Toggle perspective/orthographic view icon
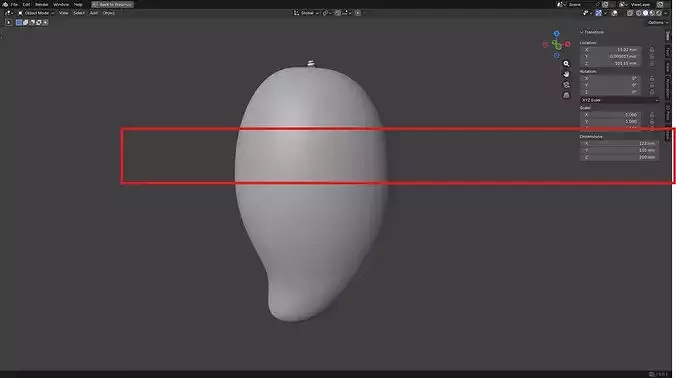This screenshot has height=378, width=676. tap(566, 95)
